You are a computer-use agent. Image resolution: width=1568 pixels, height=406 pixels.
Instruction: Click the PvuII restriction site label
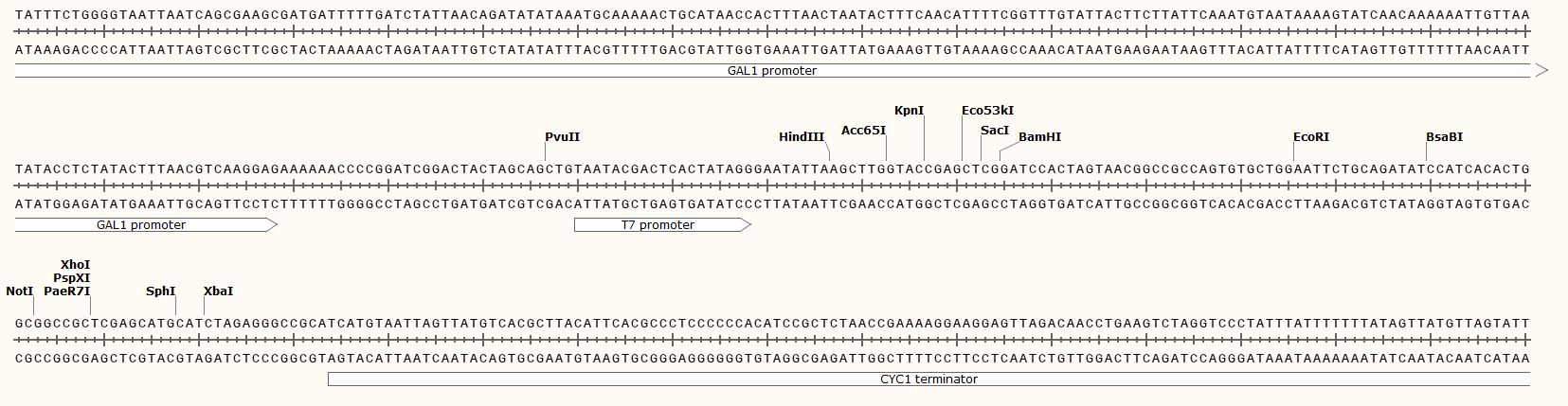[x=562, y=137]
